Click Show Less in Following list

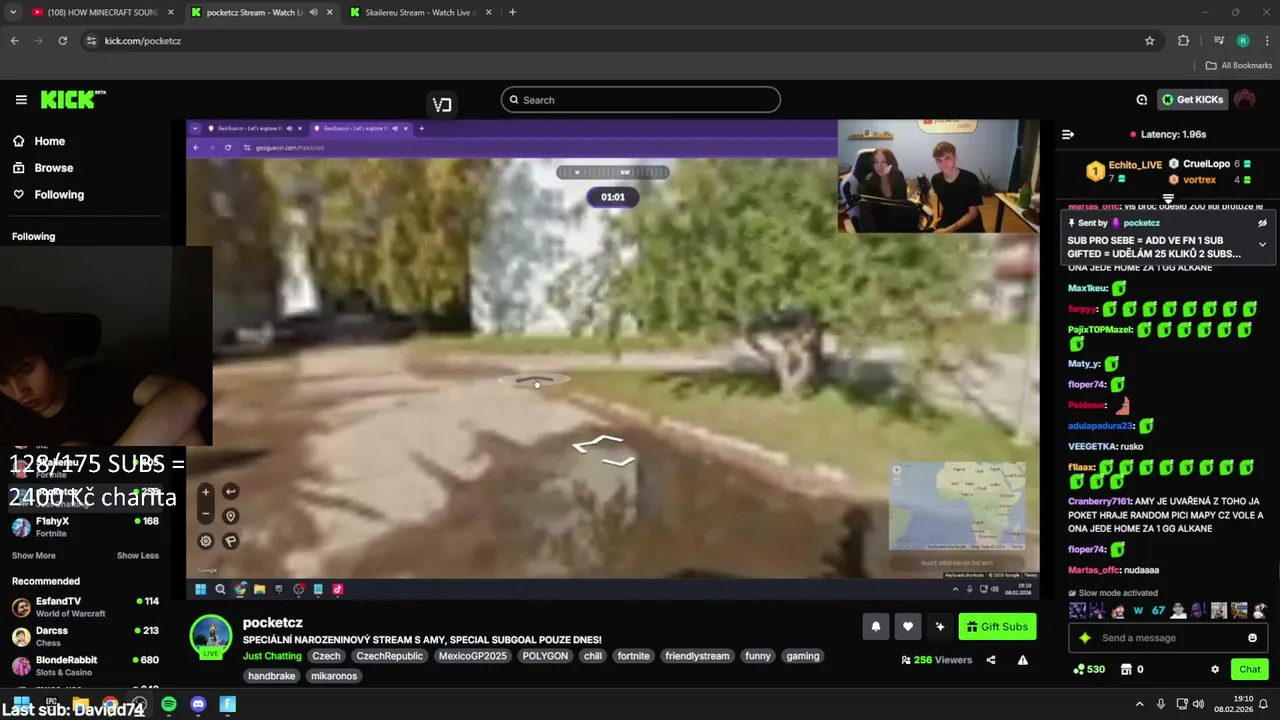(x=138, y=556)
